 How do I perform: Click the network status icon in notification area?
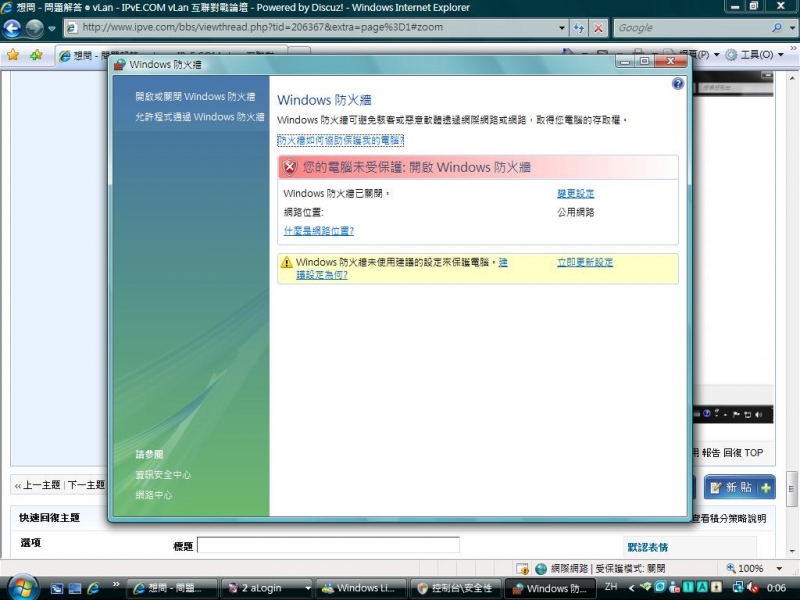click(737, 587)
